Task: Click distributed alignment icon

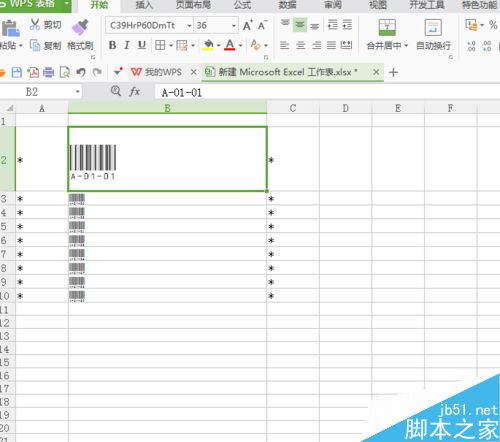Action: coord(347,45)
